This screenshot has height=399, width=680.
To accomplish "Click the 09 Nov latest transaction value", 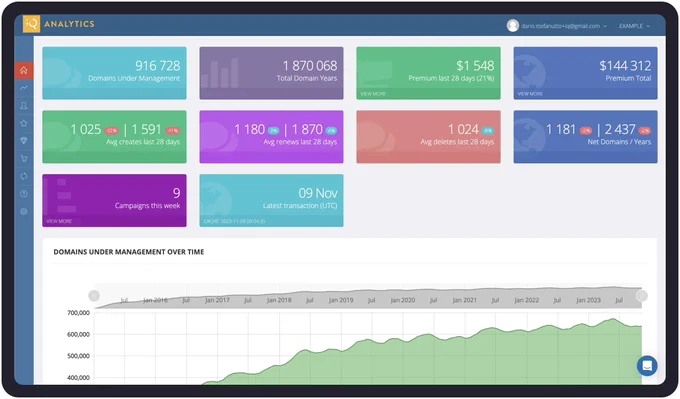I will coord(317,193).
